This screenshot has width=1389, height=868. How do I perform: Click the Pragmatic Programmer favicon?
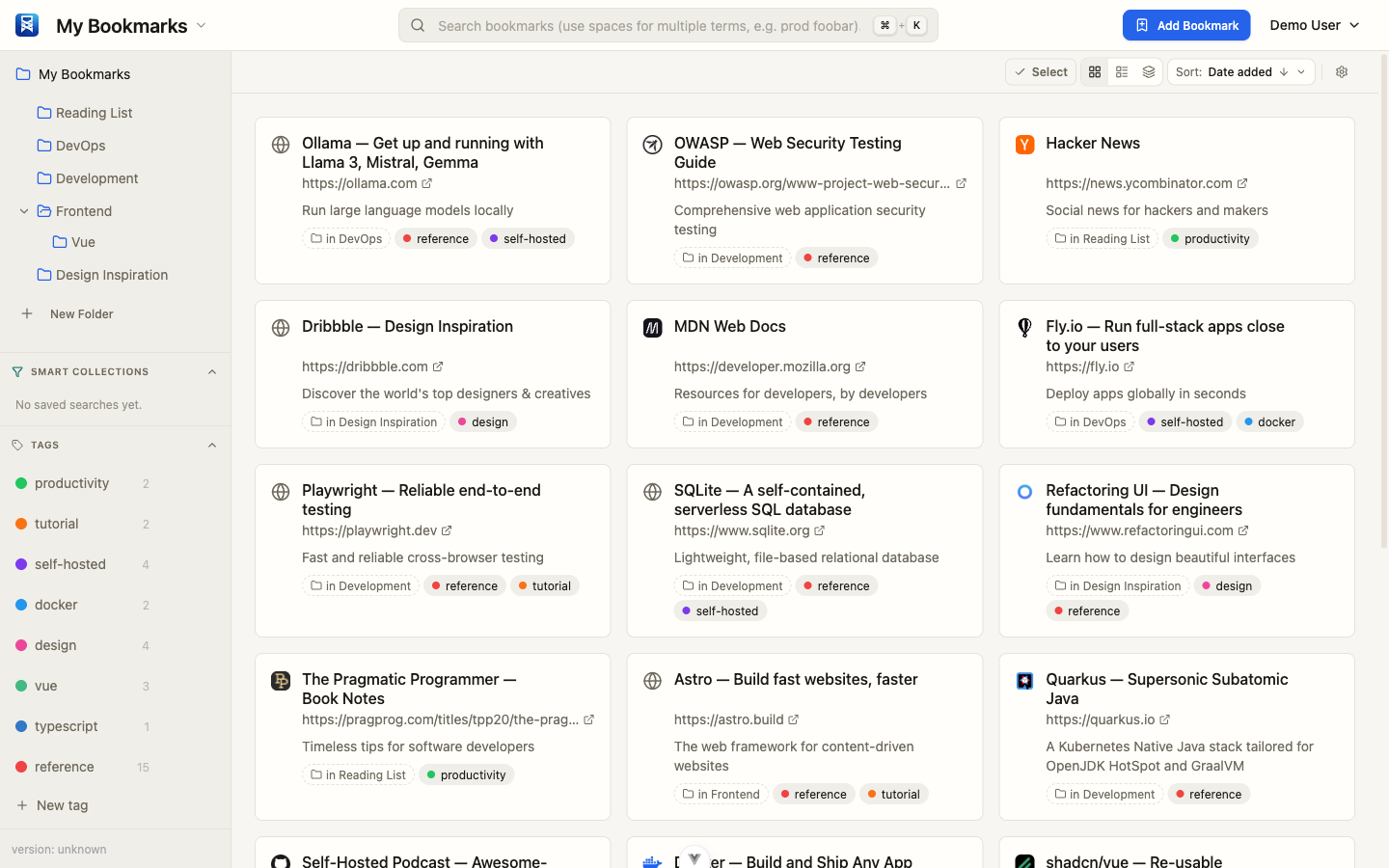click(x=281, y=681)
